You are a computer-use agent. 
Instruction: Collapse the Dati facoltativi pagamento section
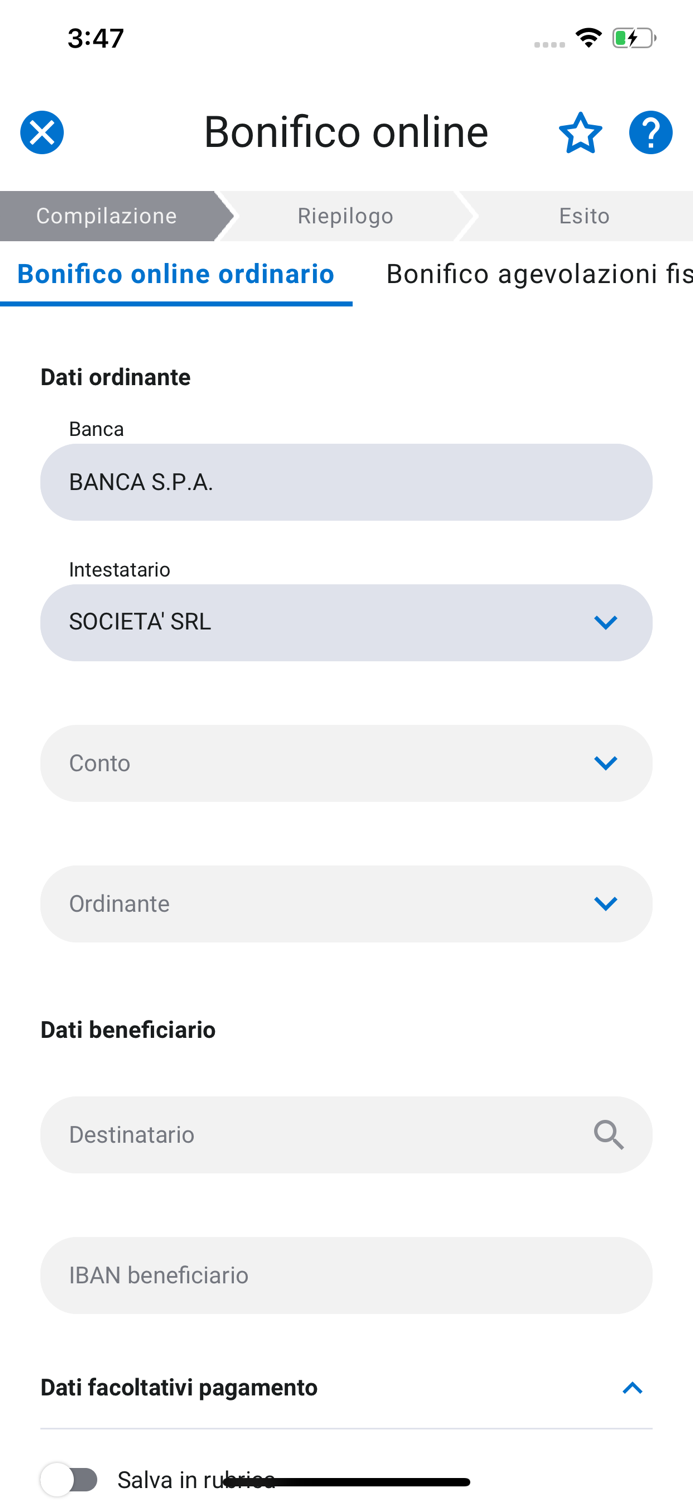632,1387
